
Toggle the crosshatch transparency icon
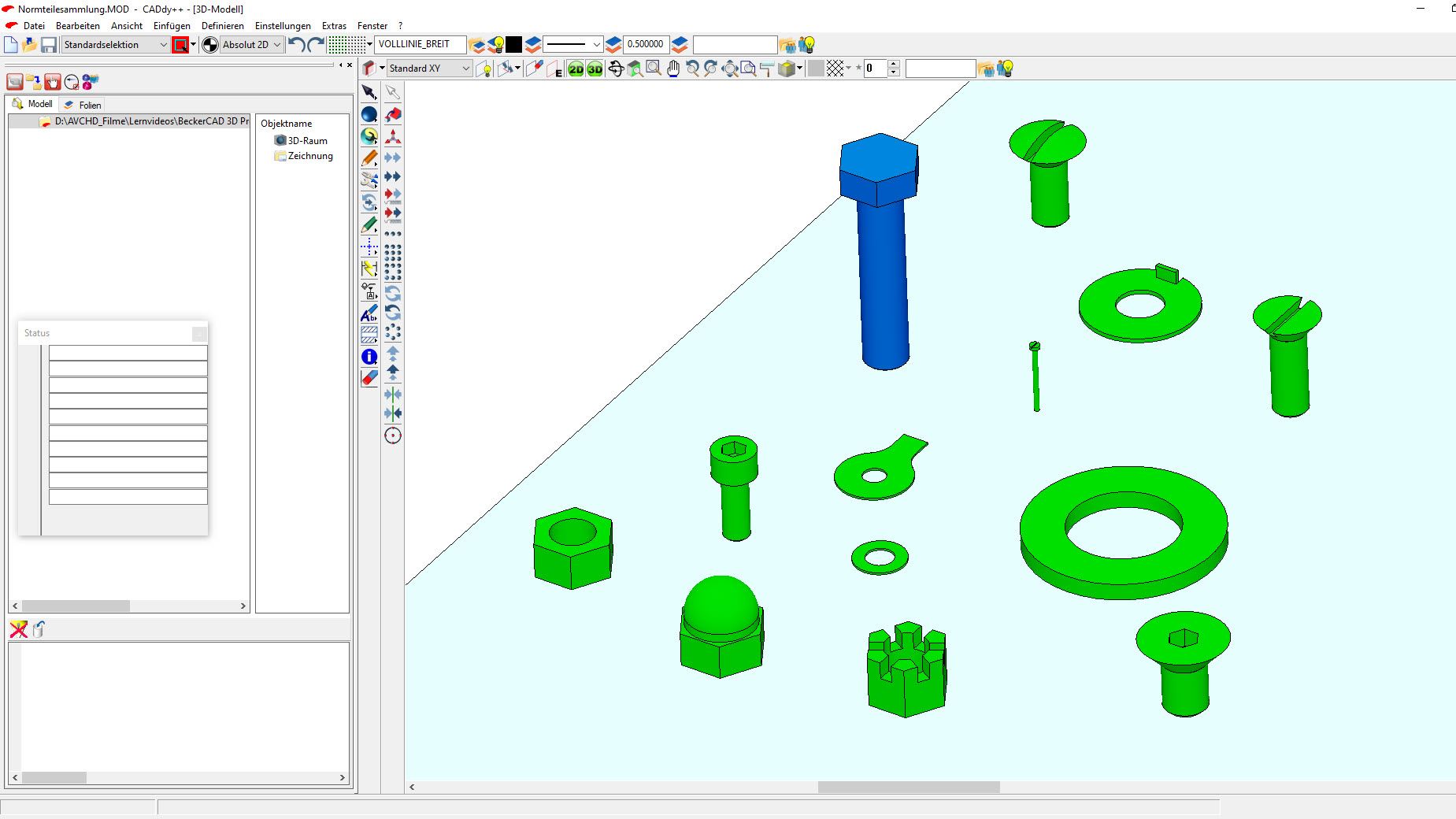pyautogui.click(x=835, y=69)
